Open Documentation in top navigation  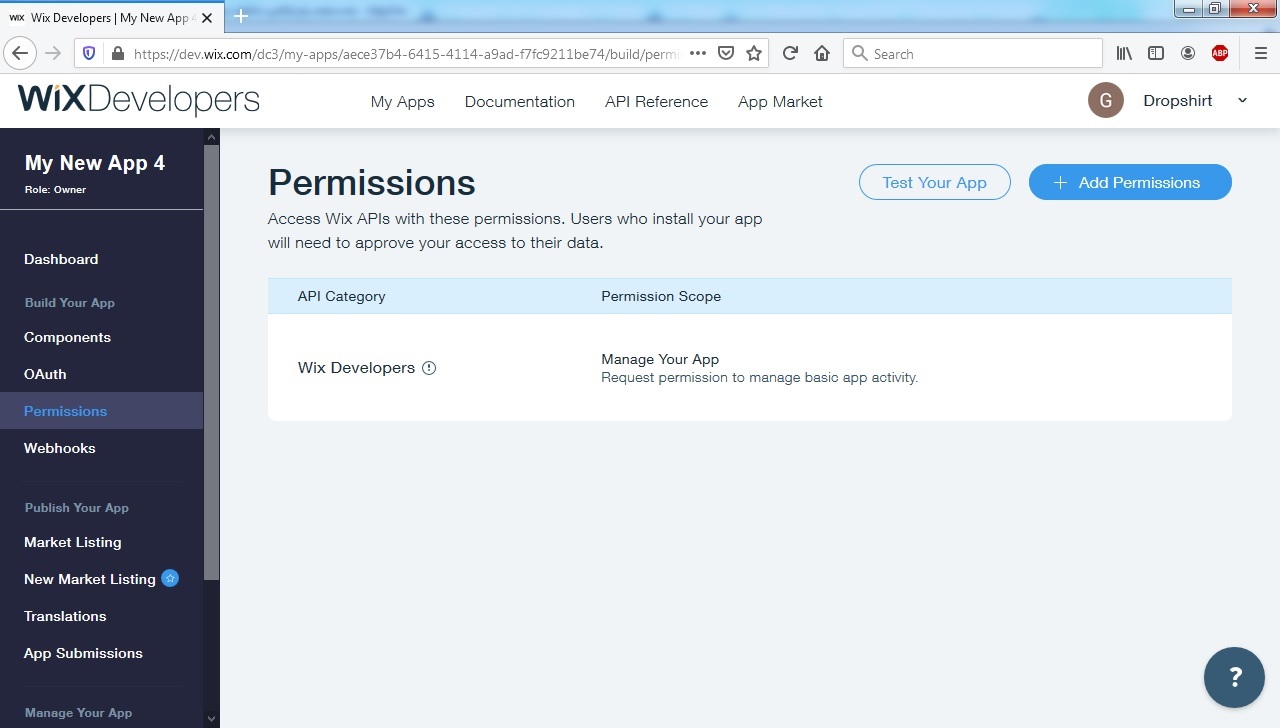[x=520, y=102]
